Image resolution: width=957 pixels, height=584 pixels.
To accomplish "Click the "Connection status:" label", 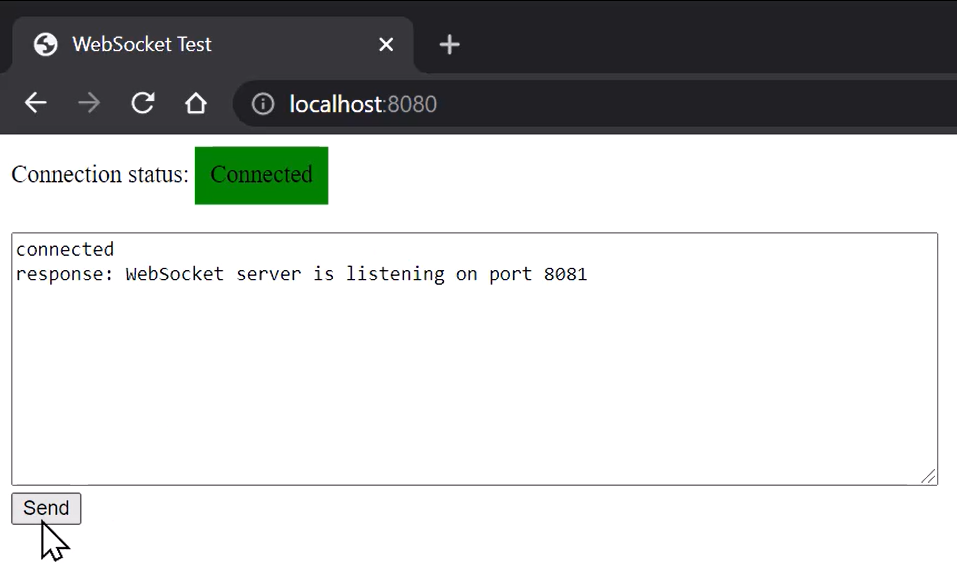I will coord(100,175).
